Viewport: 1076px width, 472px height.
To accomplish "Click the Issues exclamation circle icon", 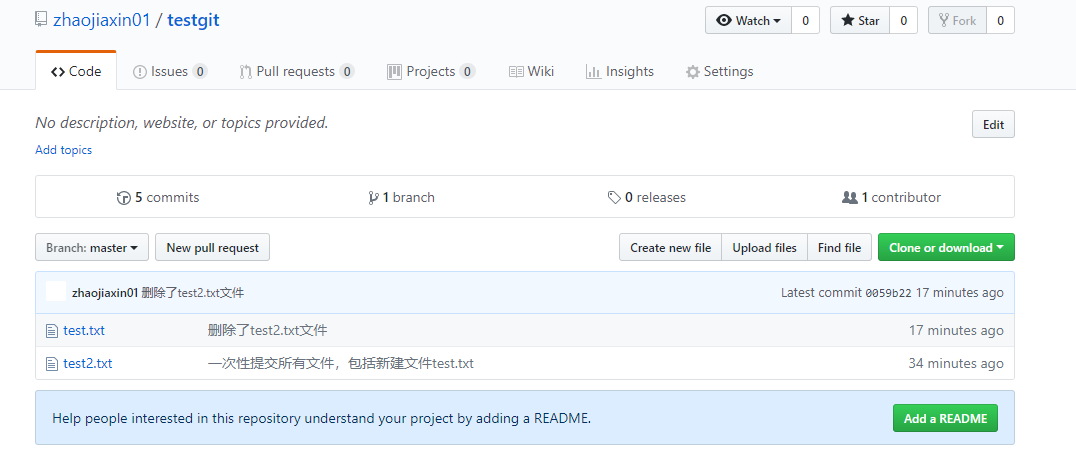I will 140,71.
